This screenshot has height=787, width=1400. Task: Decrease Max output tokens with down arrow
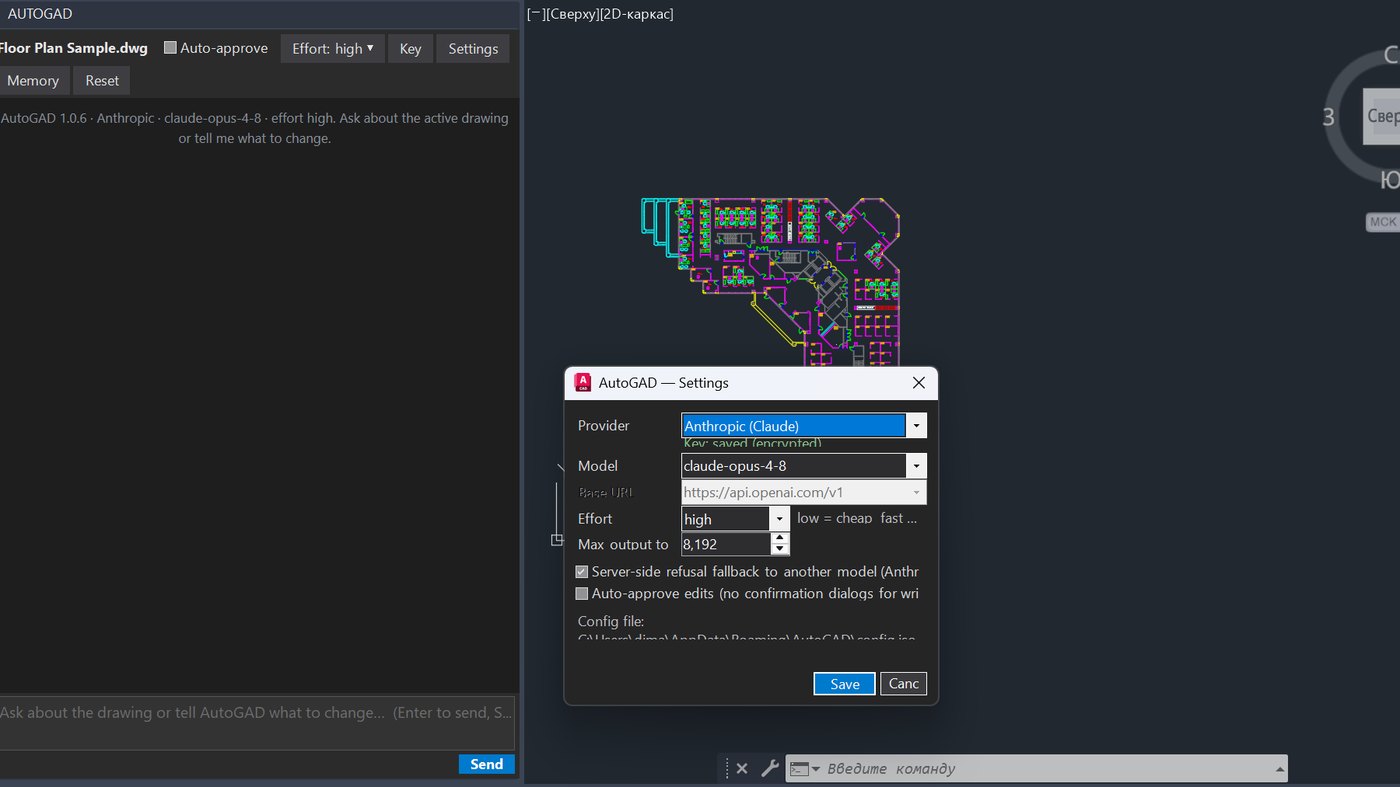(780, 550)
